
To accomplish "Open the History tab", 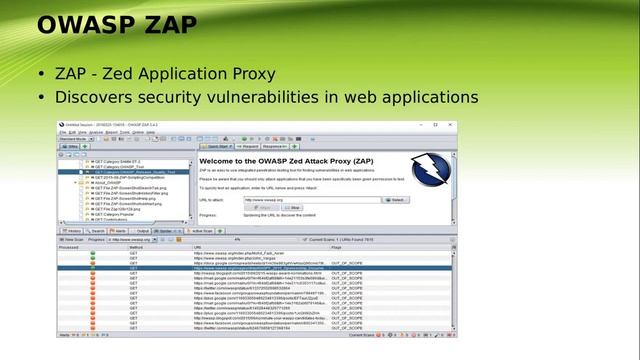I will 72,231.
